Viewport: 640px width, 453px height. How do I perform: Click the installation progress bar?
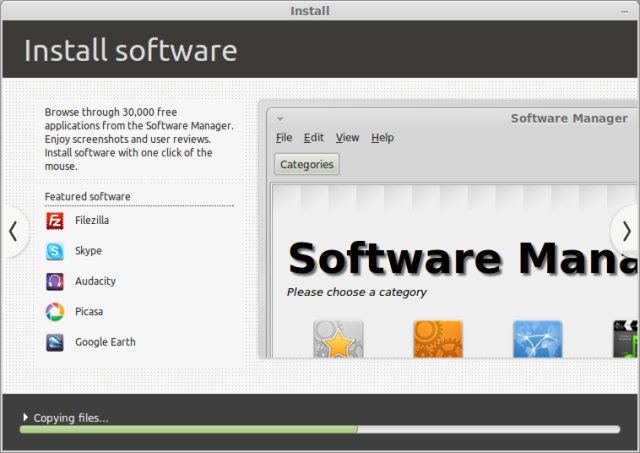tap(320, 429)
